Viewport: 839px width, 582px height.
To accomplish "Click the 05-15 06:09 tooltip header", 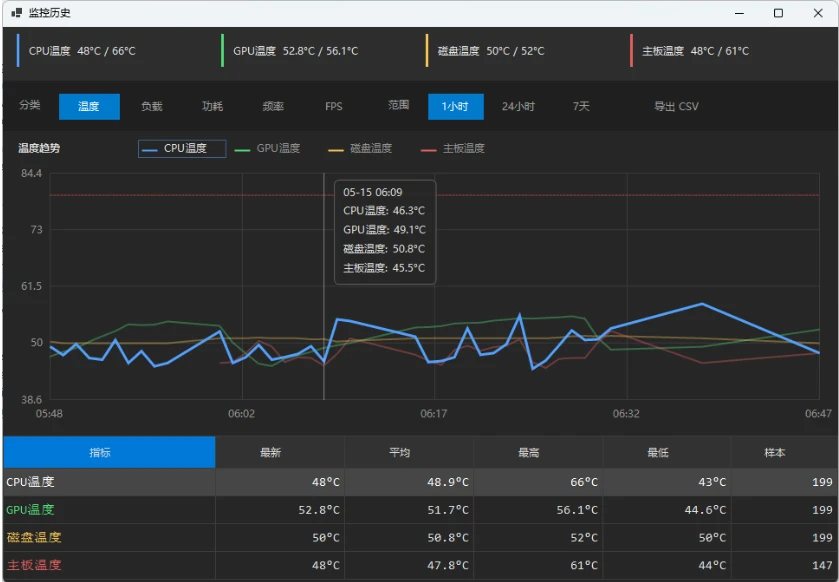I will [373, 192].
